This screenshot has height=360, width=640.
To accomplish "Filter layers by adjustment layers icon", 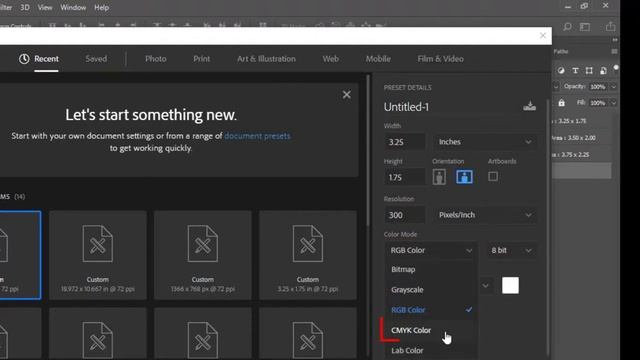I will pos(561,71).
